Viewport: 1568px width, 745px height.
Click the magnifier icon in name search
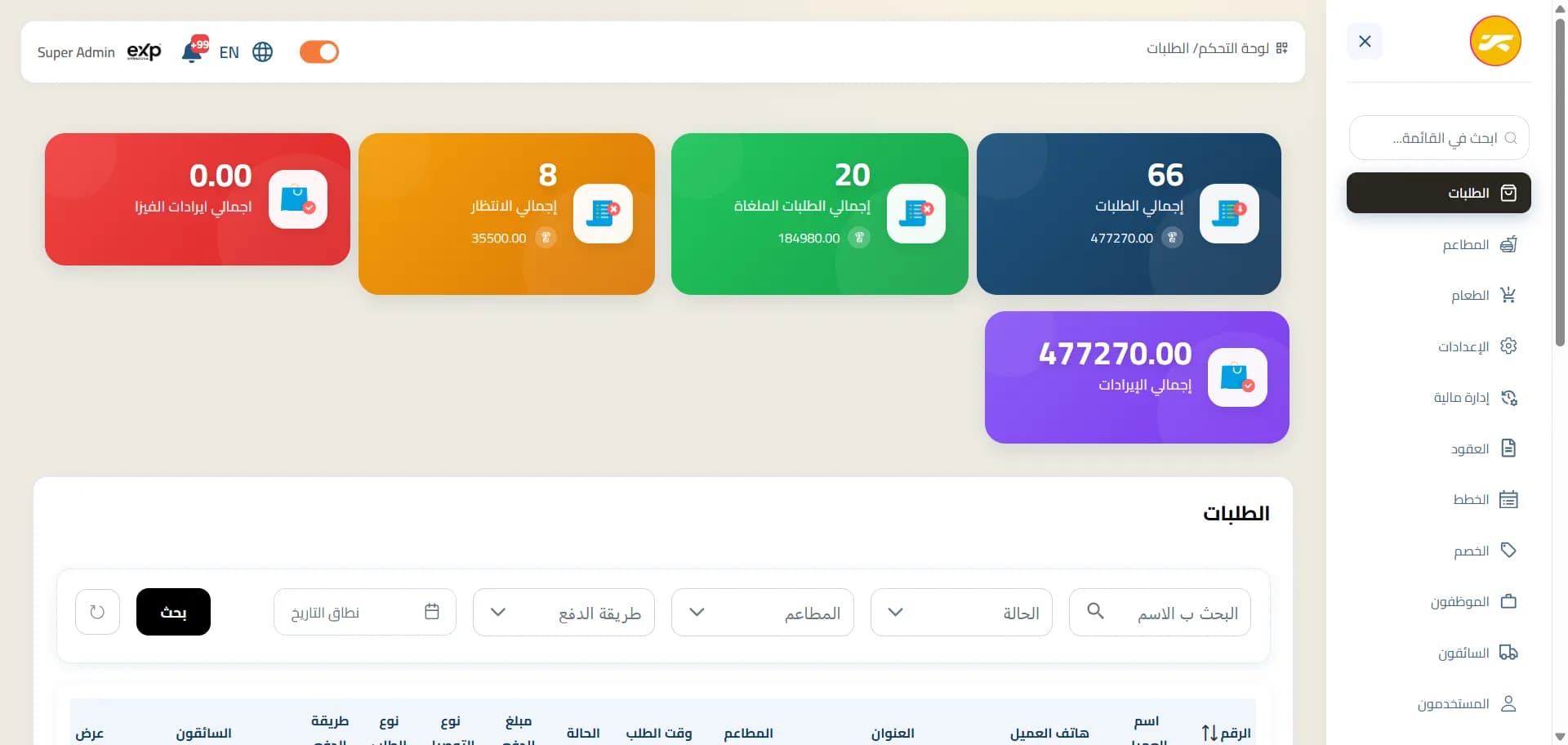pos(1096,611)
